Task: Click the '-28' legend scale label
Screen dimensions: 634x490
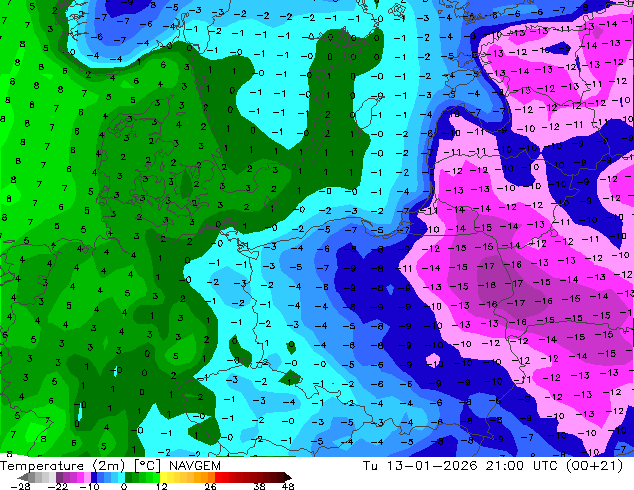Action: click(x=20, y=486)
